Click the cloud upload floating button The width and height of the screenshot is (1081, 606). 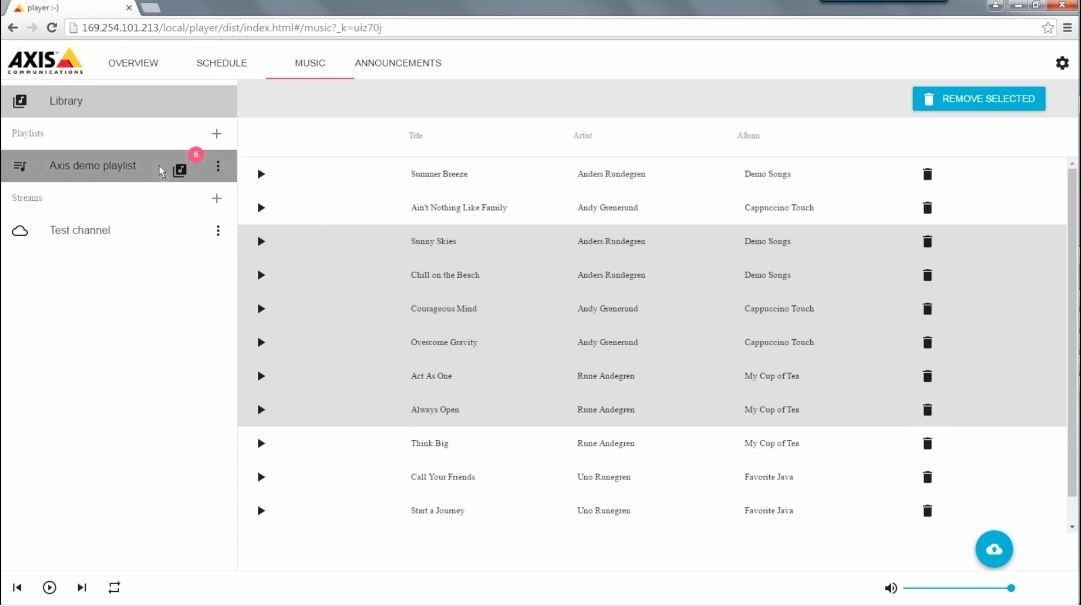click(x=994, y=549)
